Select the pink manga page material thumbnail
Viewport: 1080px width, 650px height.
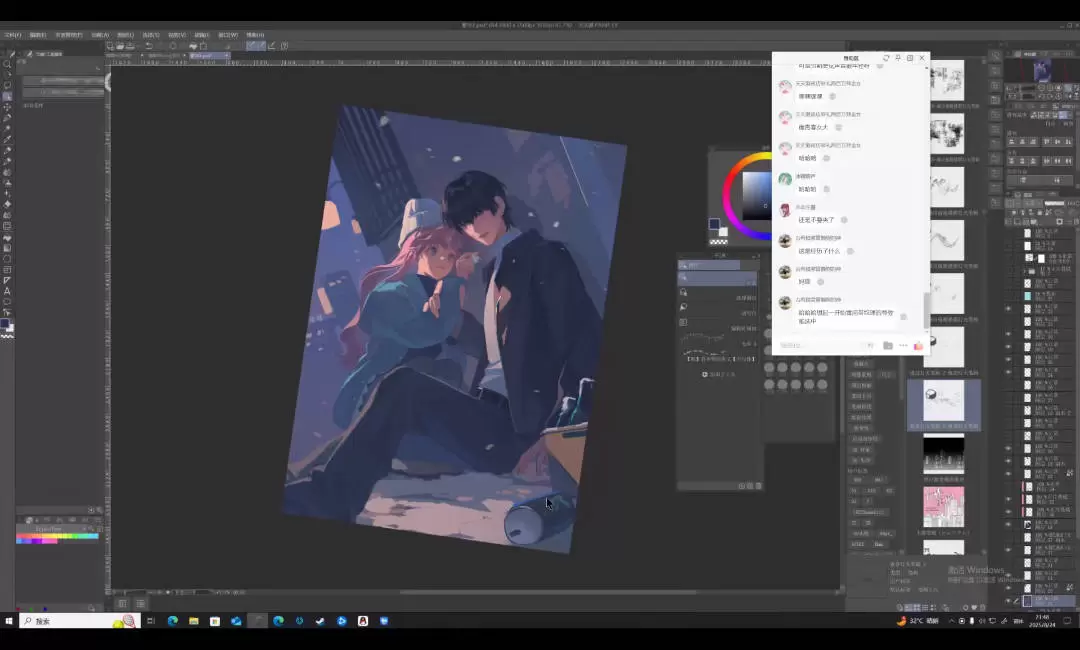point(943,507)
